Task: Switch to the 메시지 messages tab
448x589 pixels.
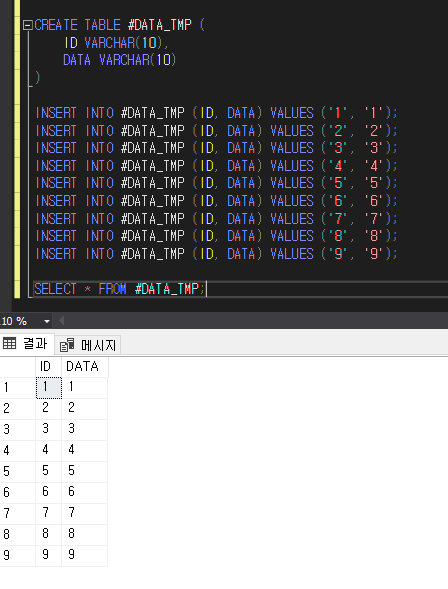Action: click(88, 345)
